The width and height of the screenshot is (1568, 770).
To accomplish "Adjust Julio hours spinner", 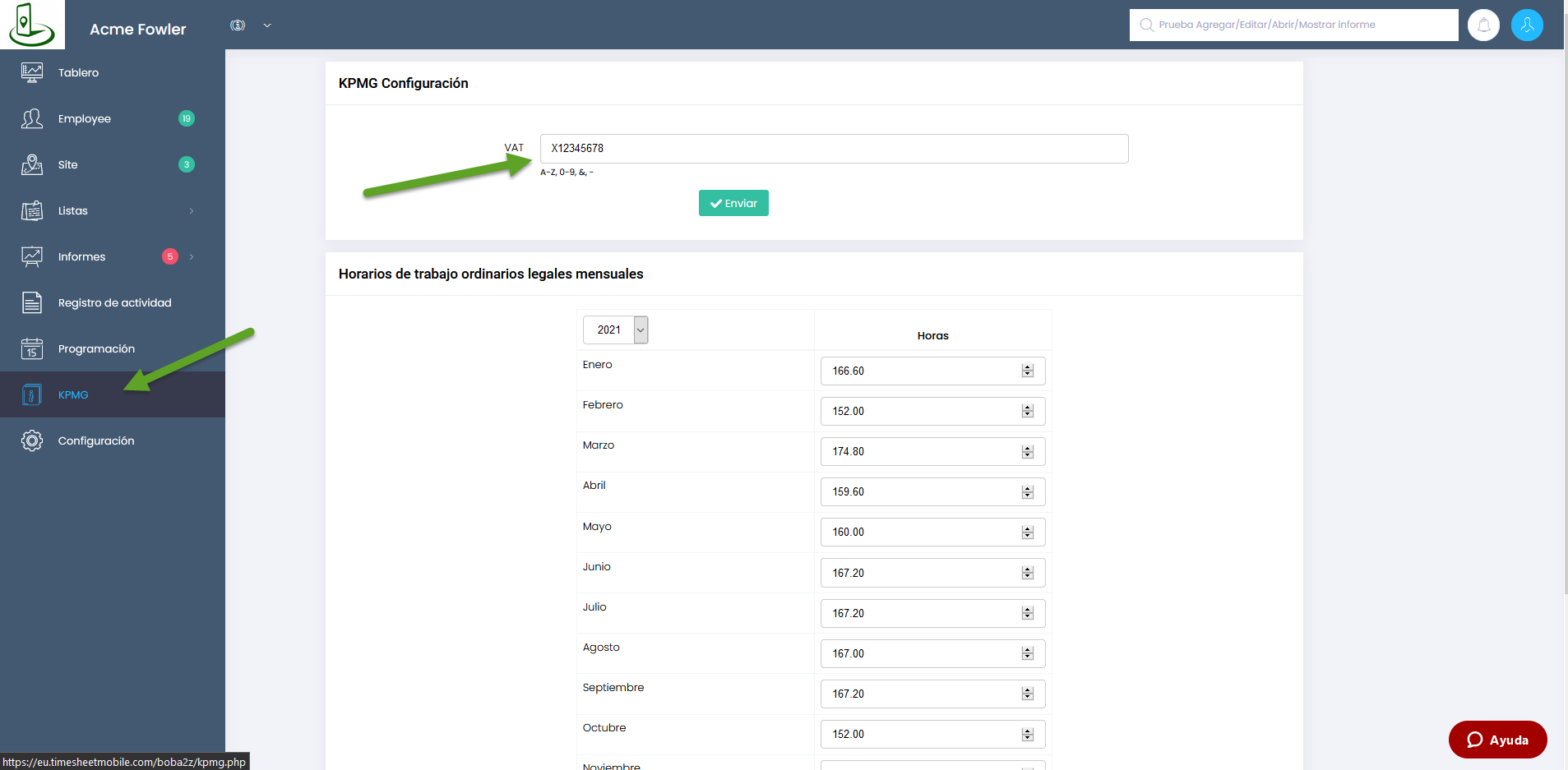I will click(x=1028, y=613).
